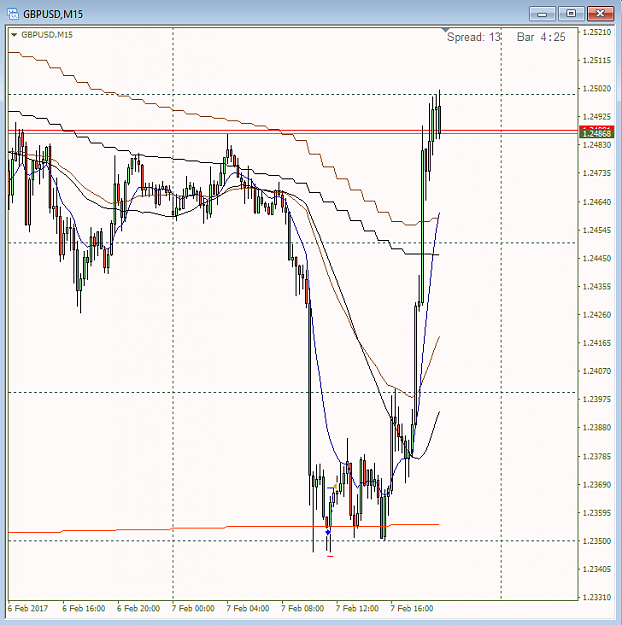Click price scale value 1.25020
This screenshot has height=625, width=622.
(x=597, y=88)
